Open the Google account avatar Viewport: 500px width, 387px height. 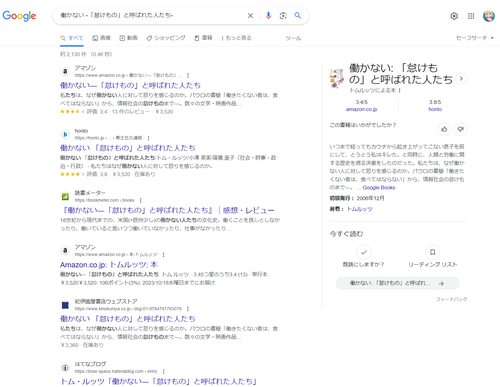489,16
